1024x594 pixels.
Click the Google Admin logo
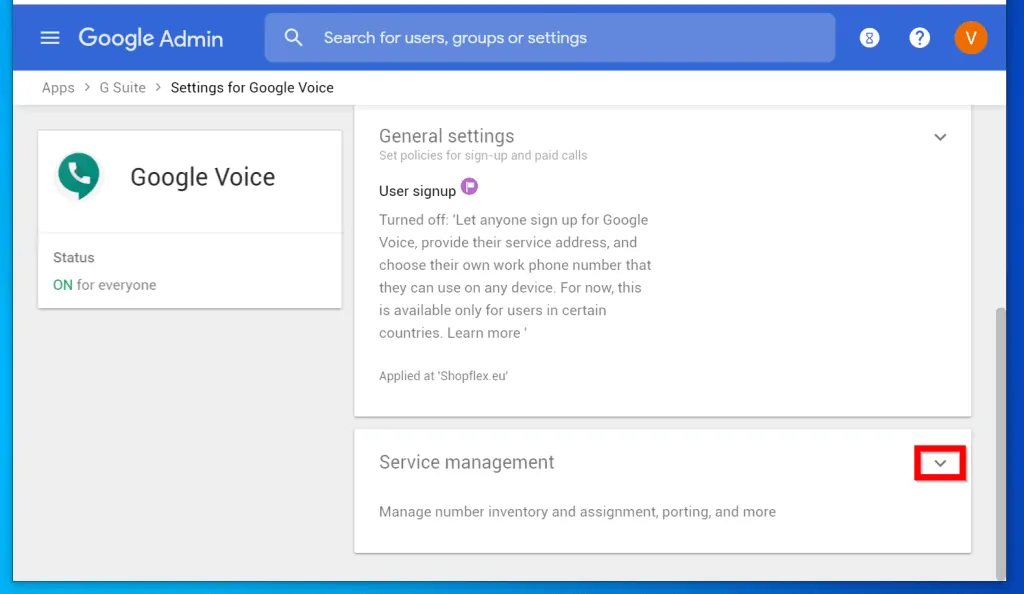(151, 38)
